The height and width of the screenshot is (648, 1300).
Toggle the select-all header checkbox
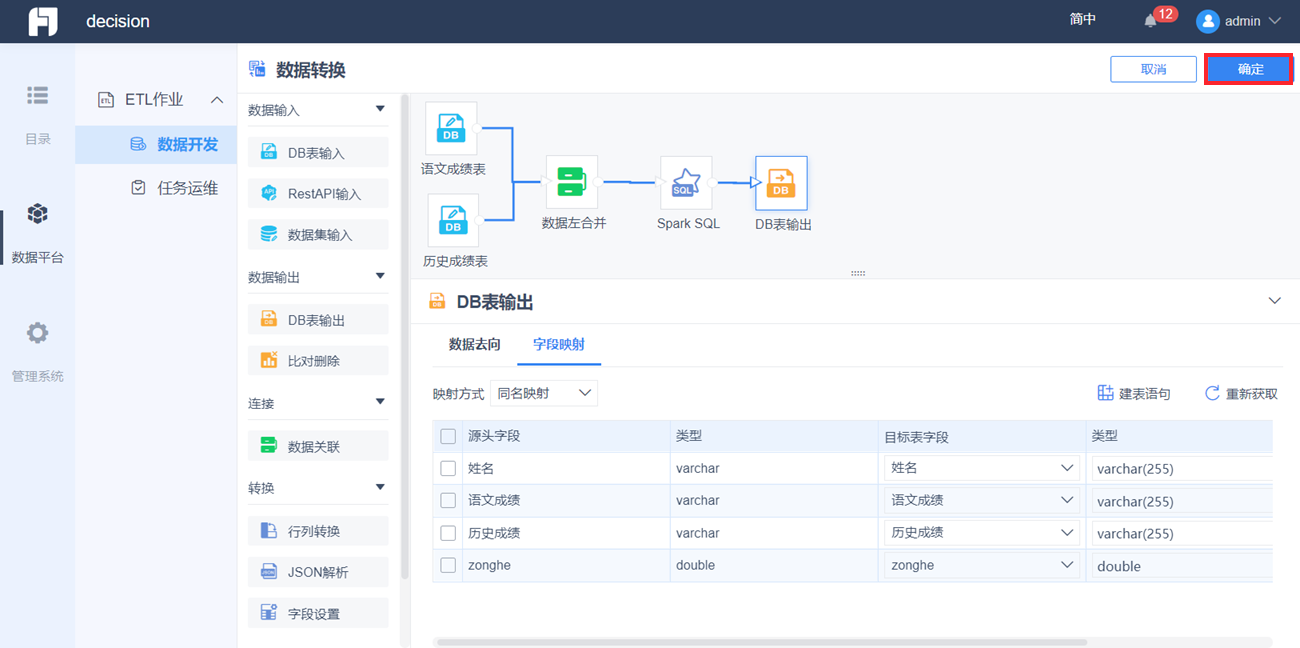(x=448, y=436)
